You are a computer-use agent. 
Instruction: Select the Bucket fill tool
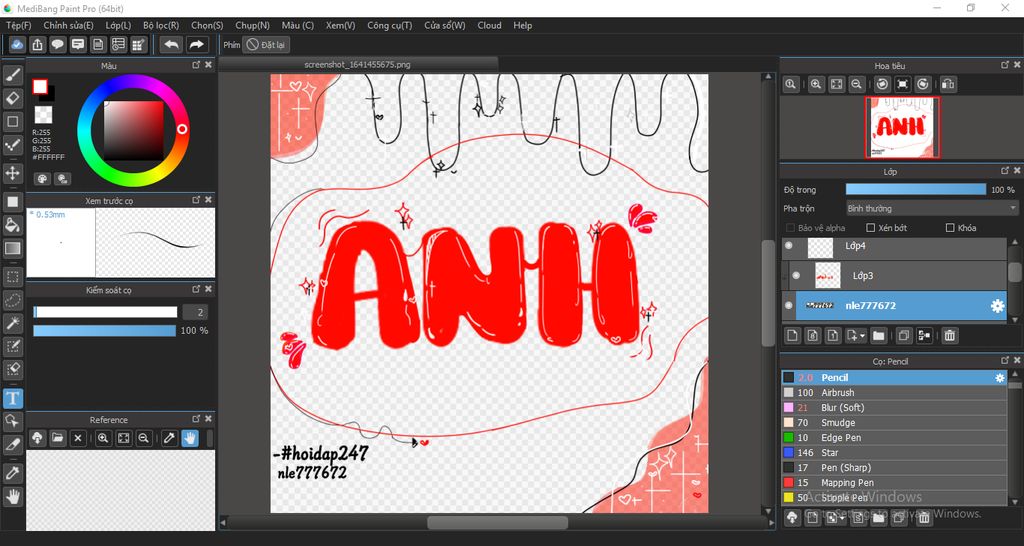point(12,225)
